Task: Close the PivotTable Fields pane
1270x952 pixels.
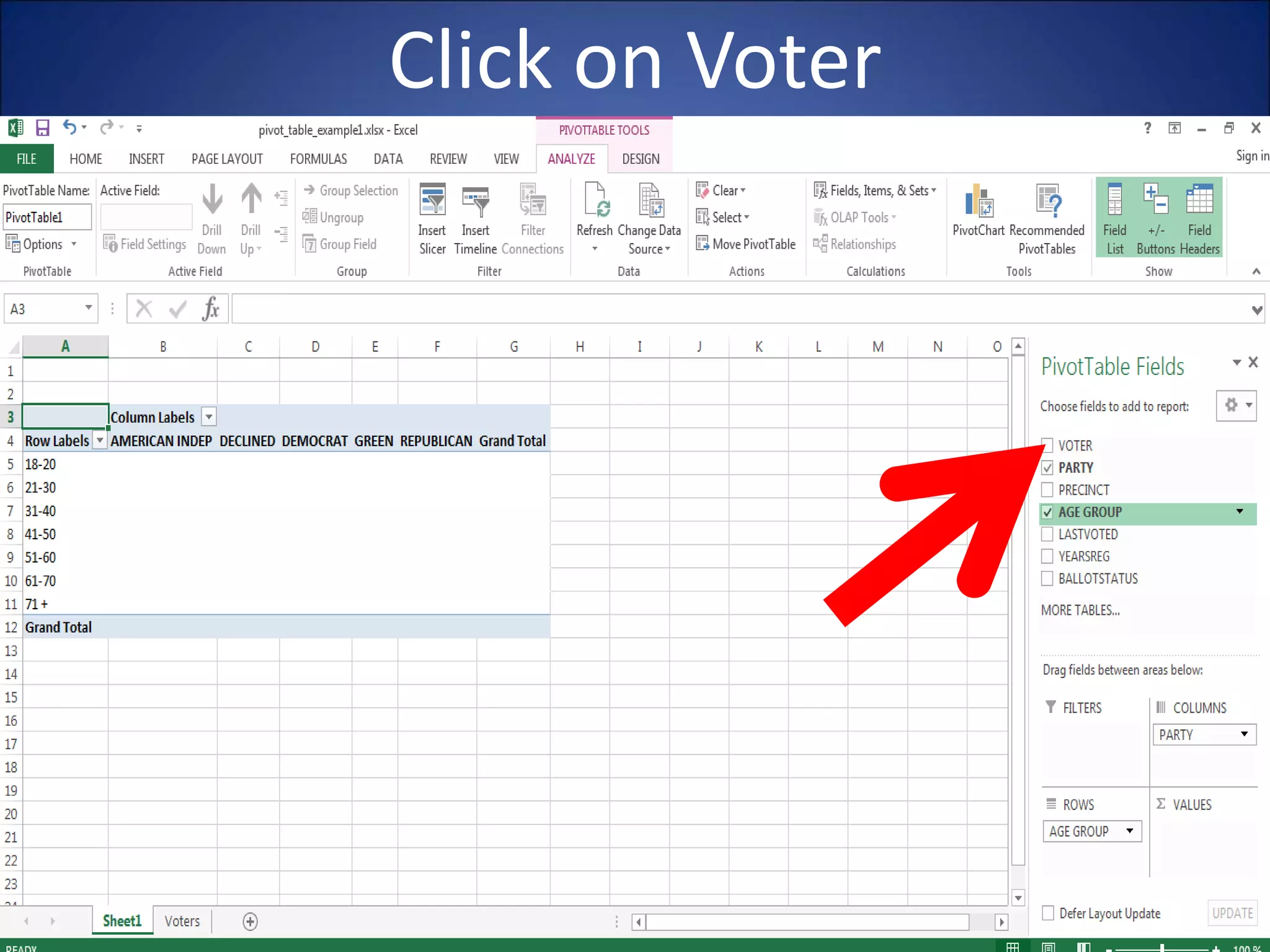Action: point(1253,362)
